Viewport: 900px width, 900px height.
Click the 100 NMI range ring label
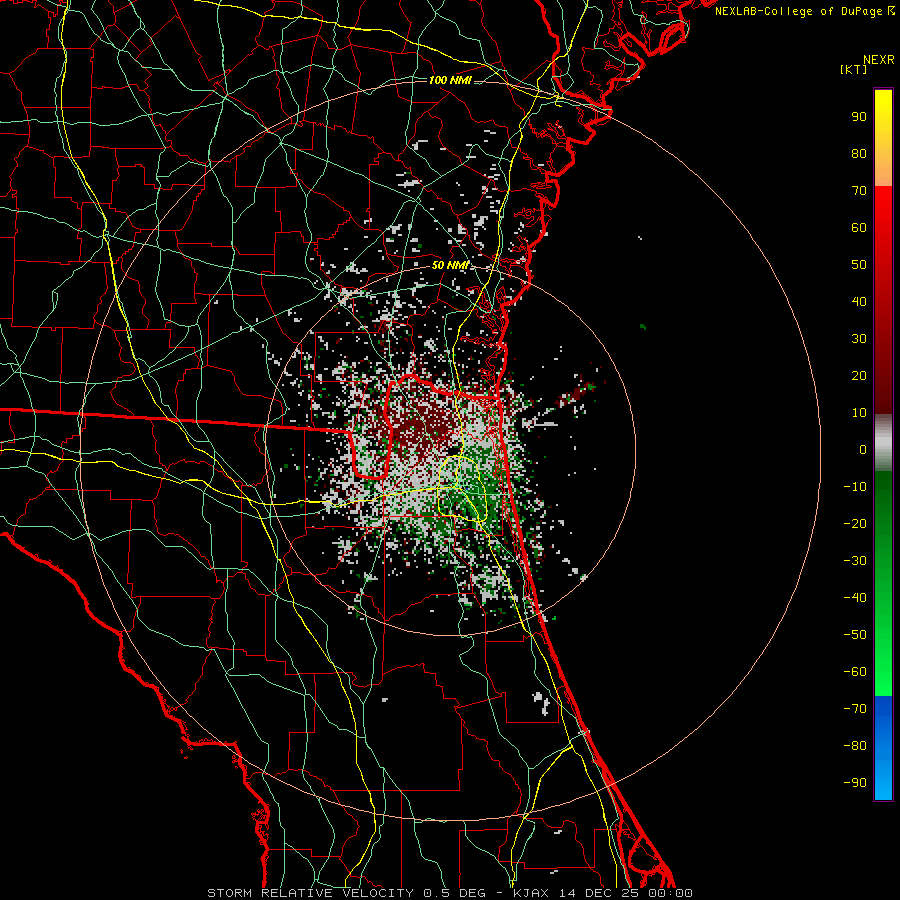pyautogui.click(x=450, y=80)
